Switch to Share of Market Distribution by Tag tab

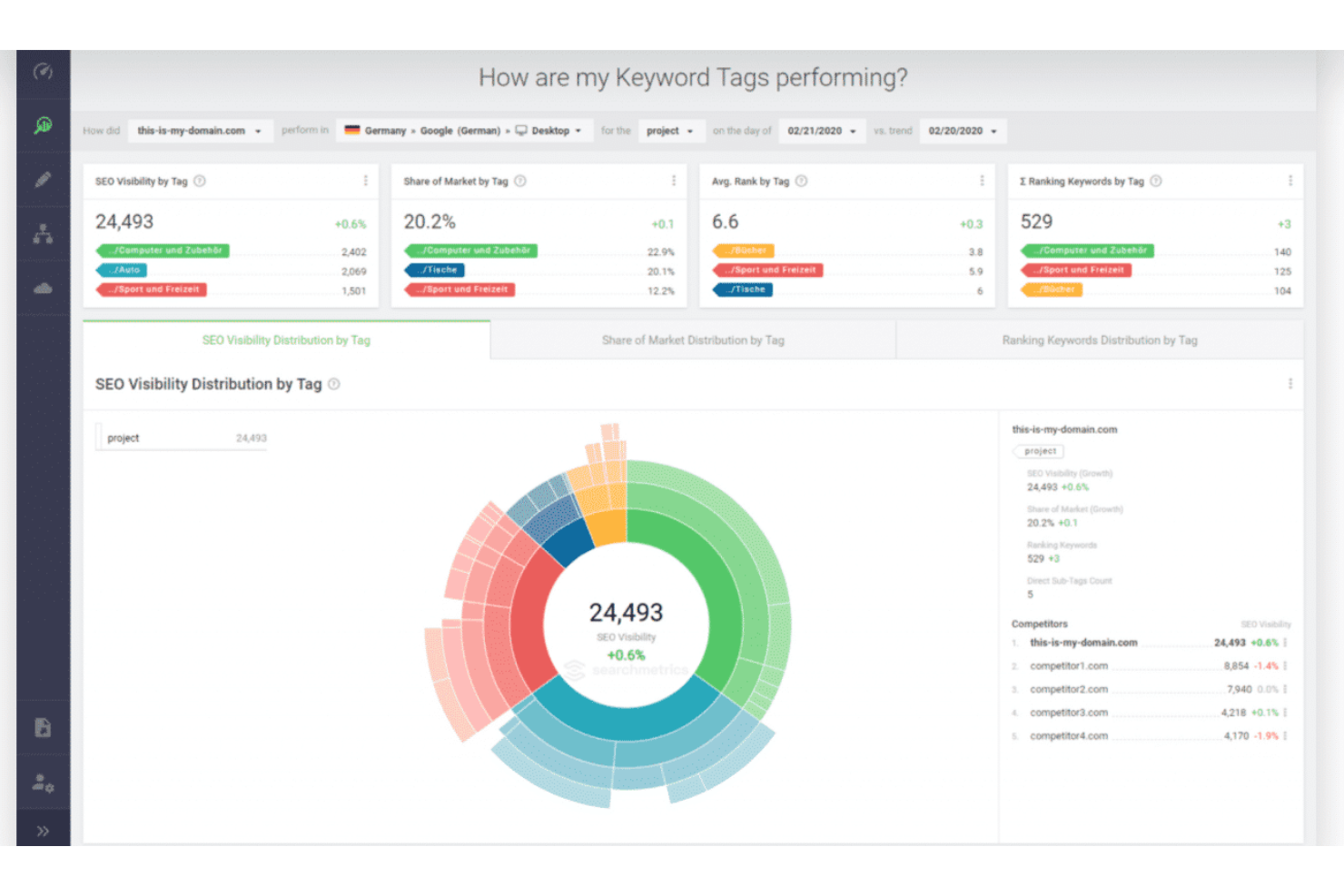pyautogui.click(x=693, y=340)
